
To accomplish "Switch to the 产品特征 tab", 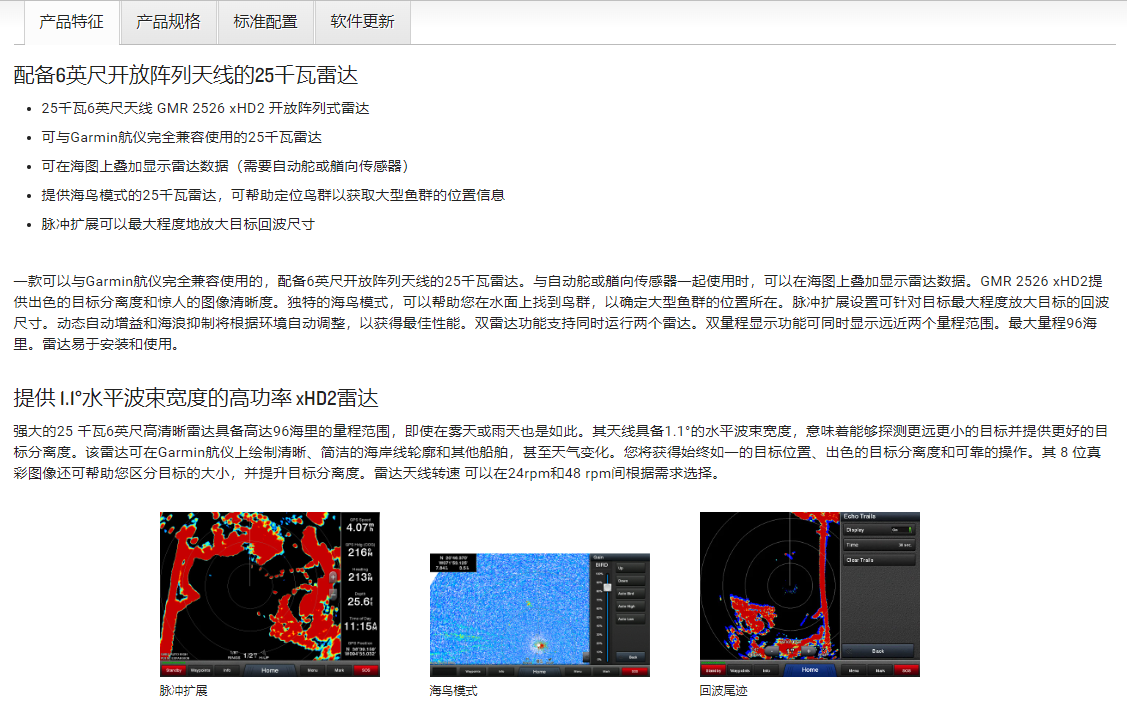I will [72, 22].
